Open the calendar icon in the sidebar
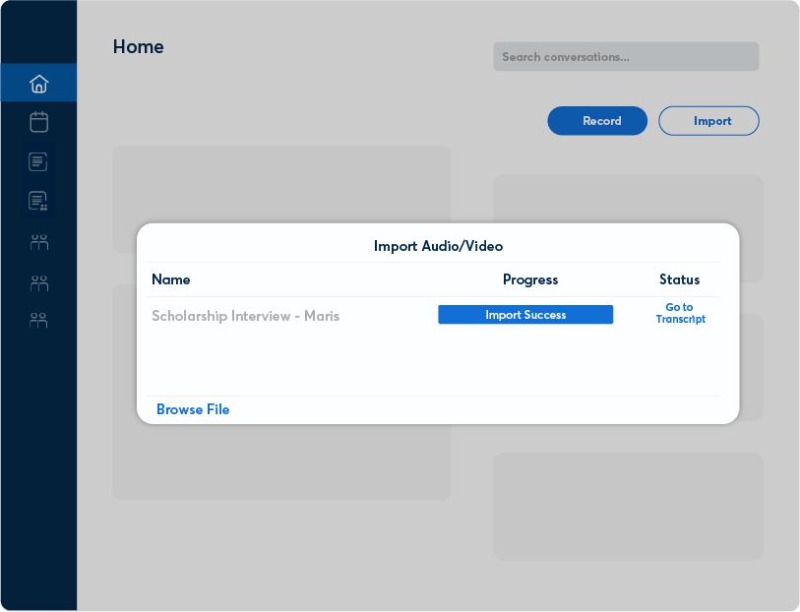 [39, 122]
